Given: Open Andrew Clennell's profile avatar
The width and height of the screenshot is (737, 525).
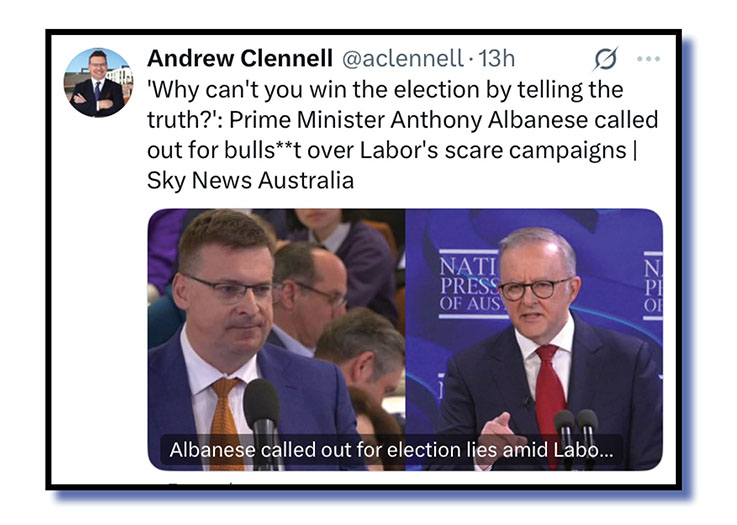Looking at the screenshot, I should 98,82.
